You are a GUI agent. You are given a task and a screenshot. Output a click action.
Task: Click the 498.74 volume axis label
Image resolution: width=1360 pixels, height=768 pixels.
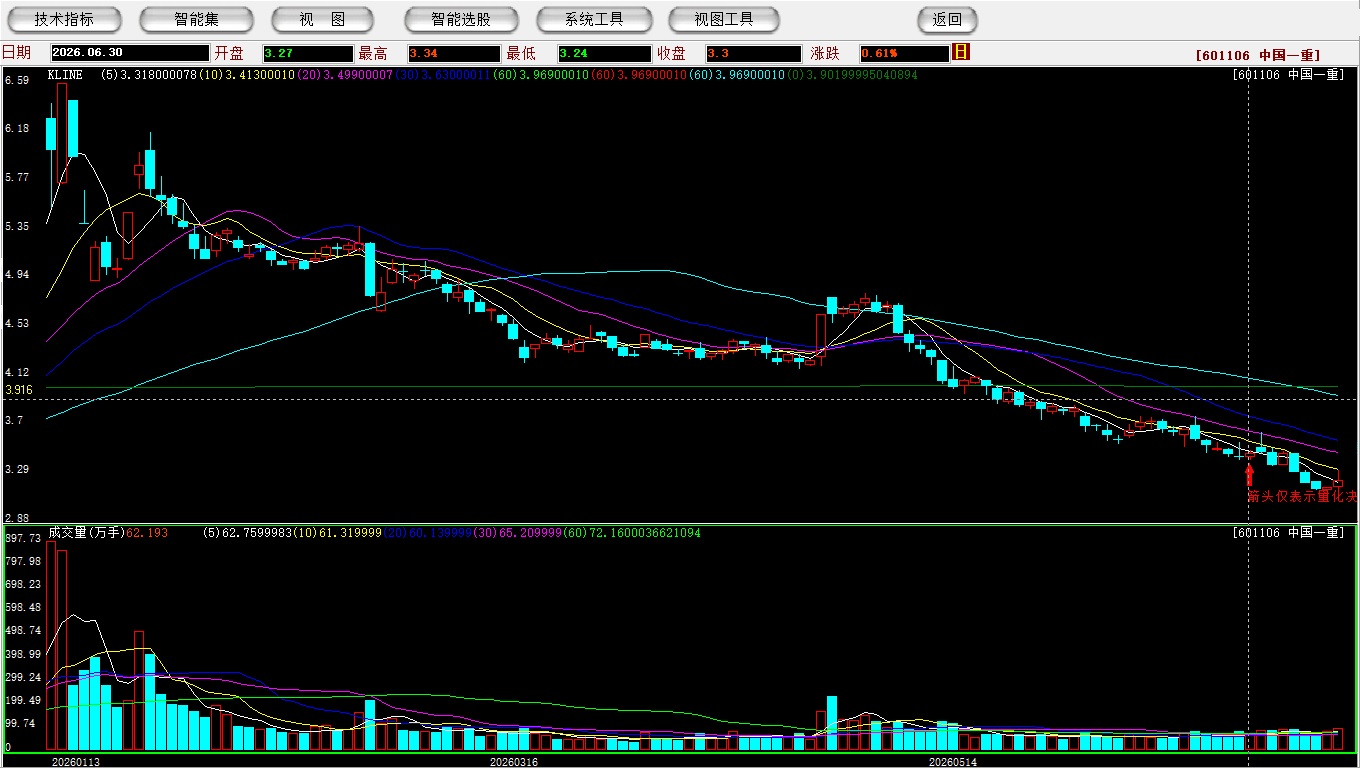pos(22,631)
